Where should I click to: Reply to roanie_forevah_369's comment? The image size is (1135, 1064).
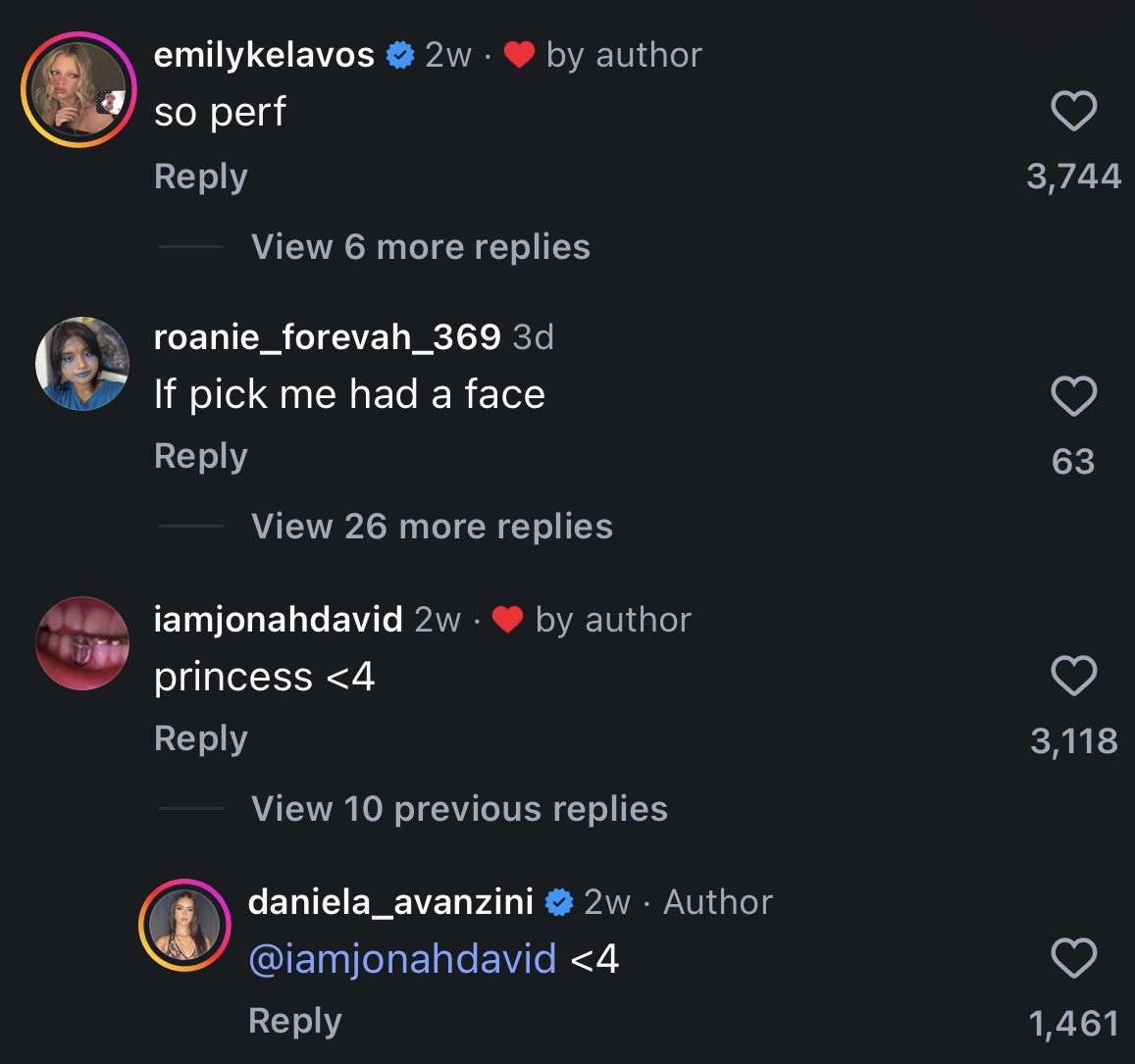coord(200,457)
